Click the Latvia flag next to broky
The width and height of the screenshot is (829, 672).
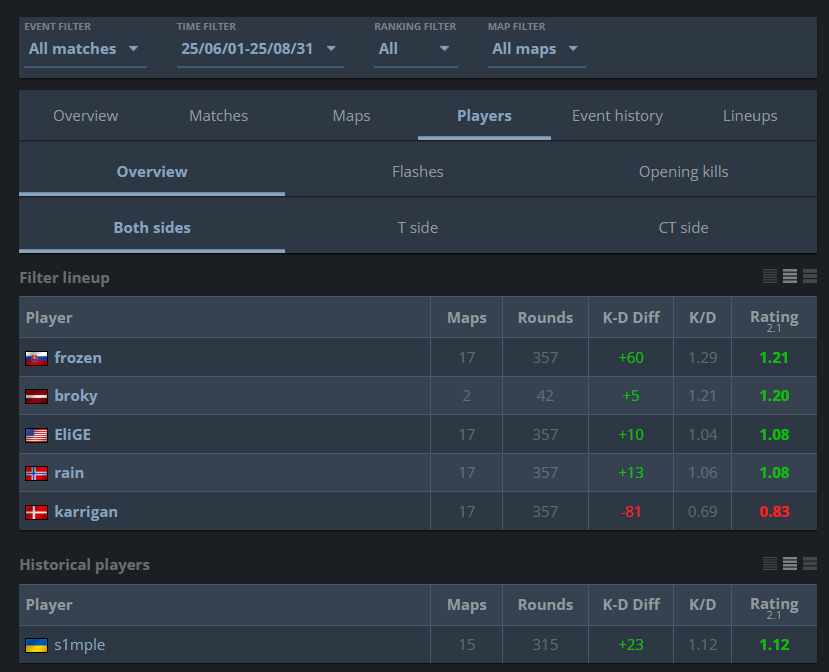point(36,397)
